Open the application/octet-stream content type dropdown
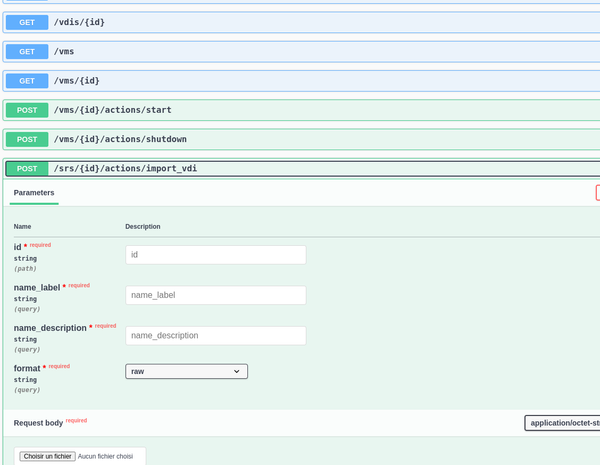 click(562, 423)
